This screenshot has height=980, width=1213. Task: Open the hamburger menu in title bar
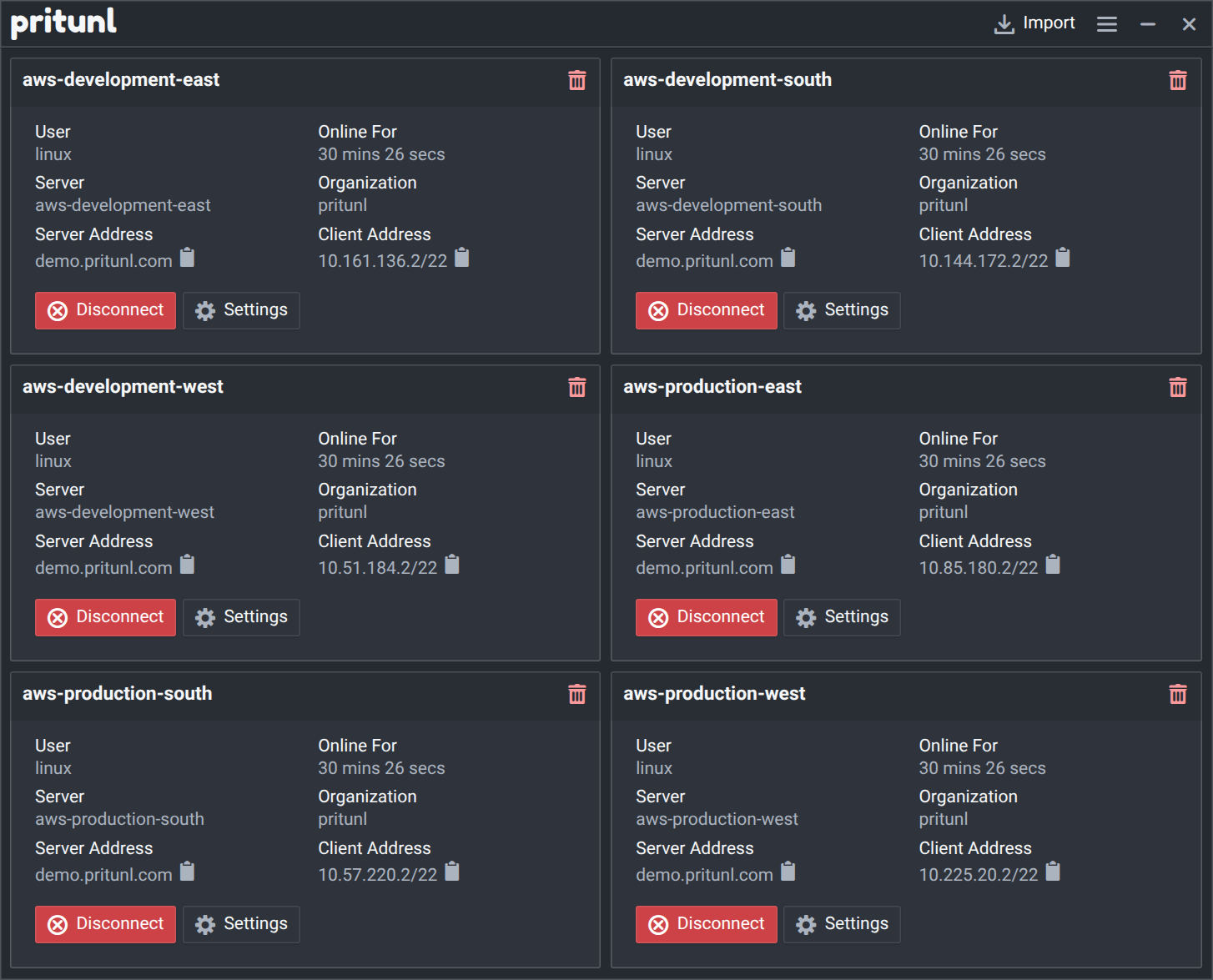[x=1106, y=24]
